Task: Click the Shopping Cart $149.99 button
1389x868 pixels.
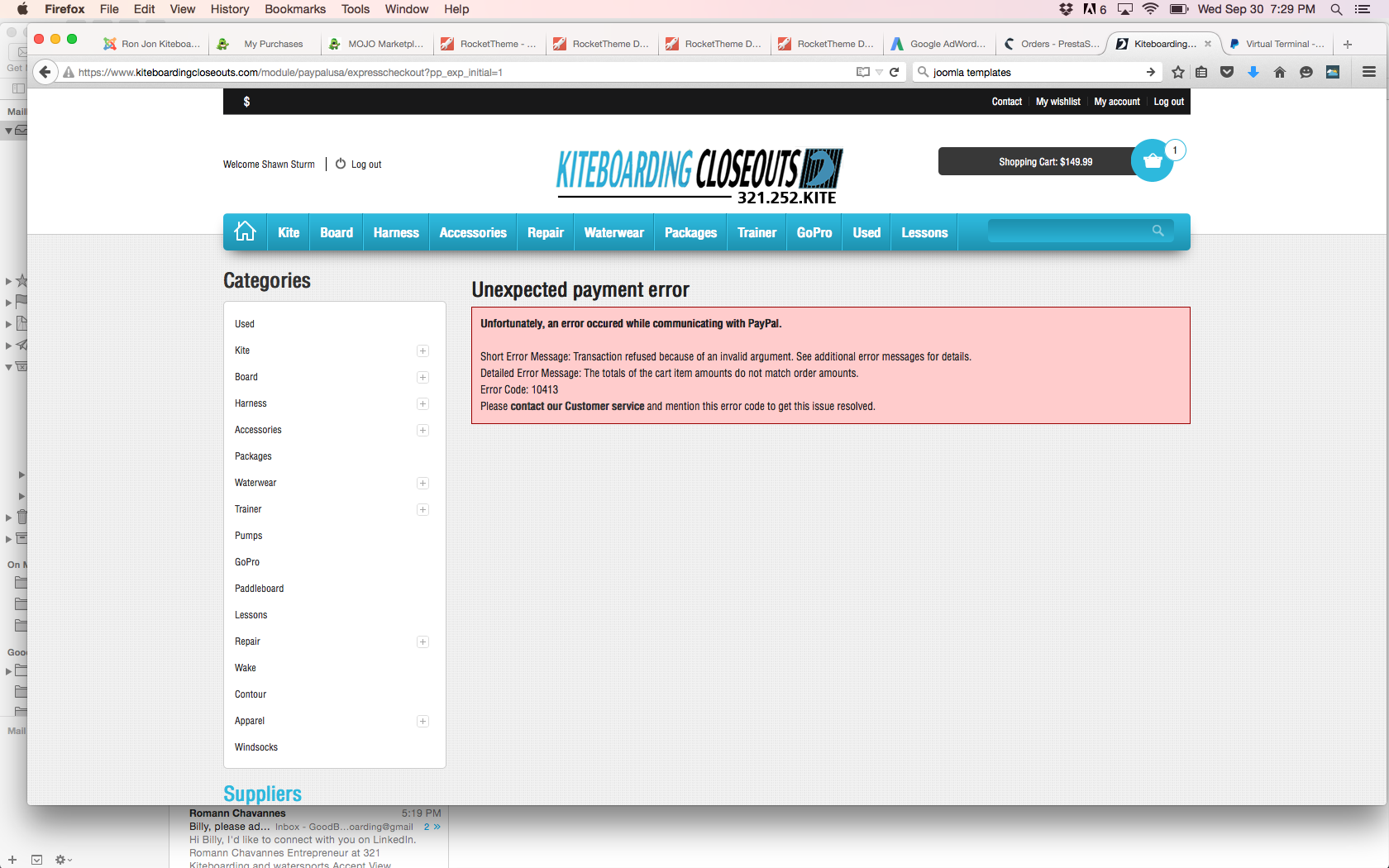Action: coord(1045,162)
